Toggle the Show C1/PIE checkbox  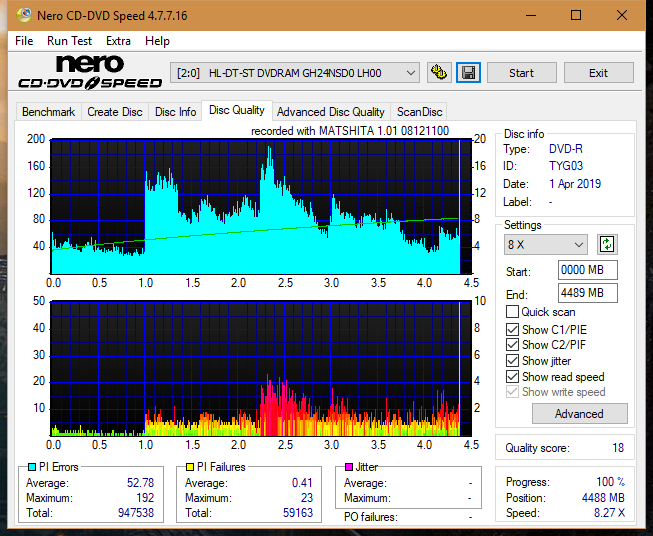[x=512, y=329]
